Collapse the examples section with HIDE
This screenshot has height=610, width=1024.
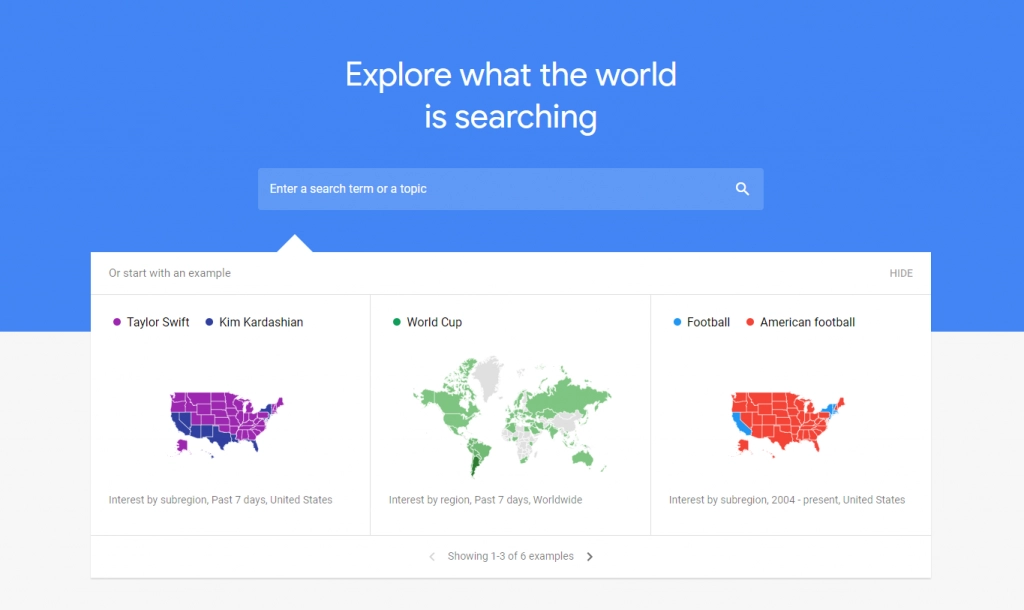tap(901, 273)
